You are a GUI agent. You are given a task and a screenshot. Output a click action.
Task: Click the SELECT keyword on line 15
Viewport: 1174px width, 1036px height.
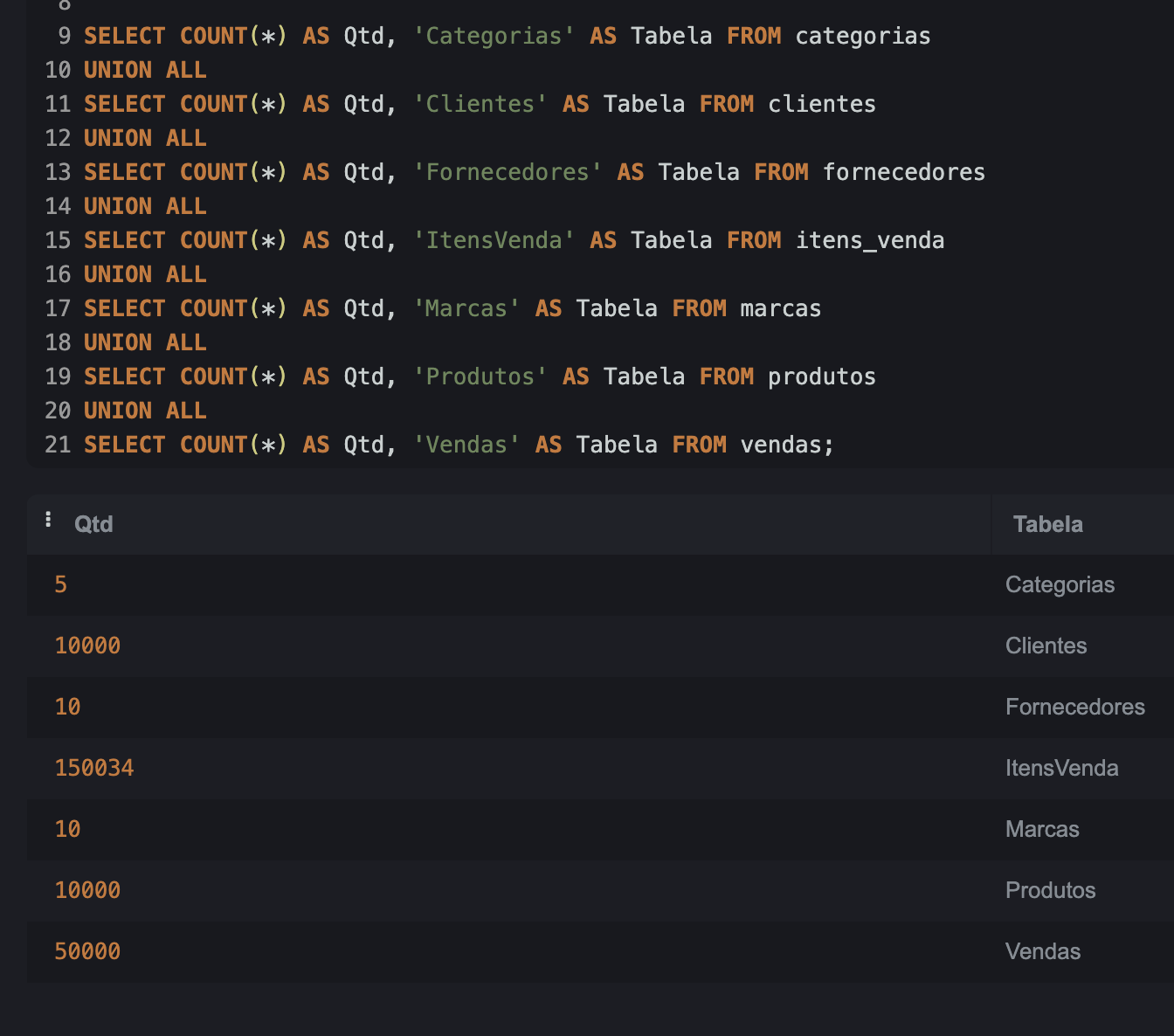(x=124, y=240)
